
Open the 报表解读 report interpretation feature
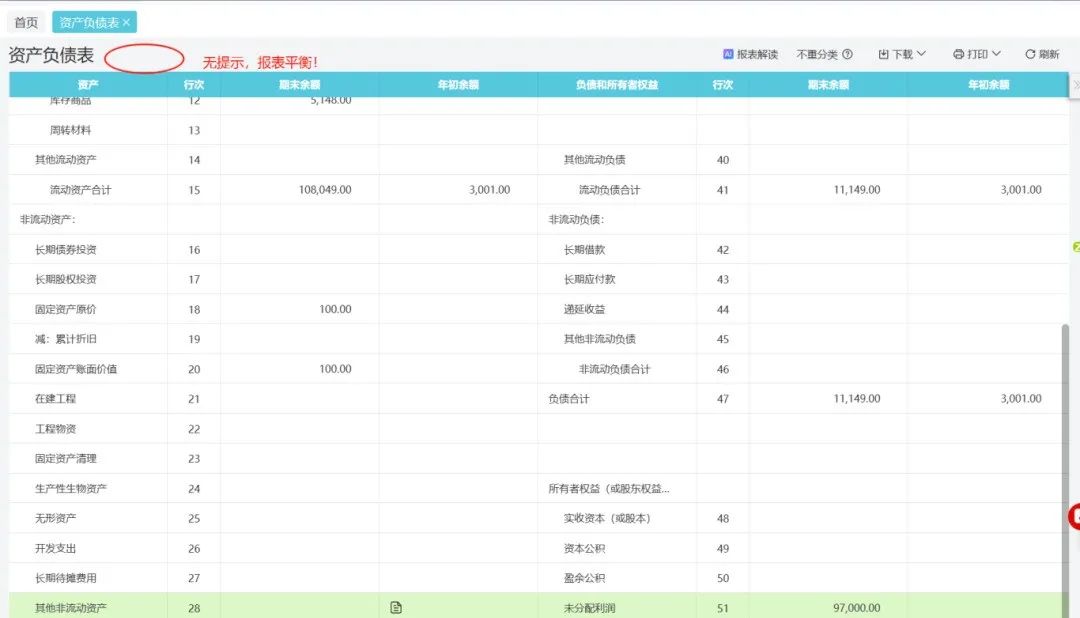[x=757, y=53]
